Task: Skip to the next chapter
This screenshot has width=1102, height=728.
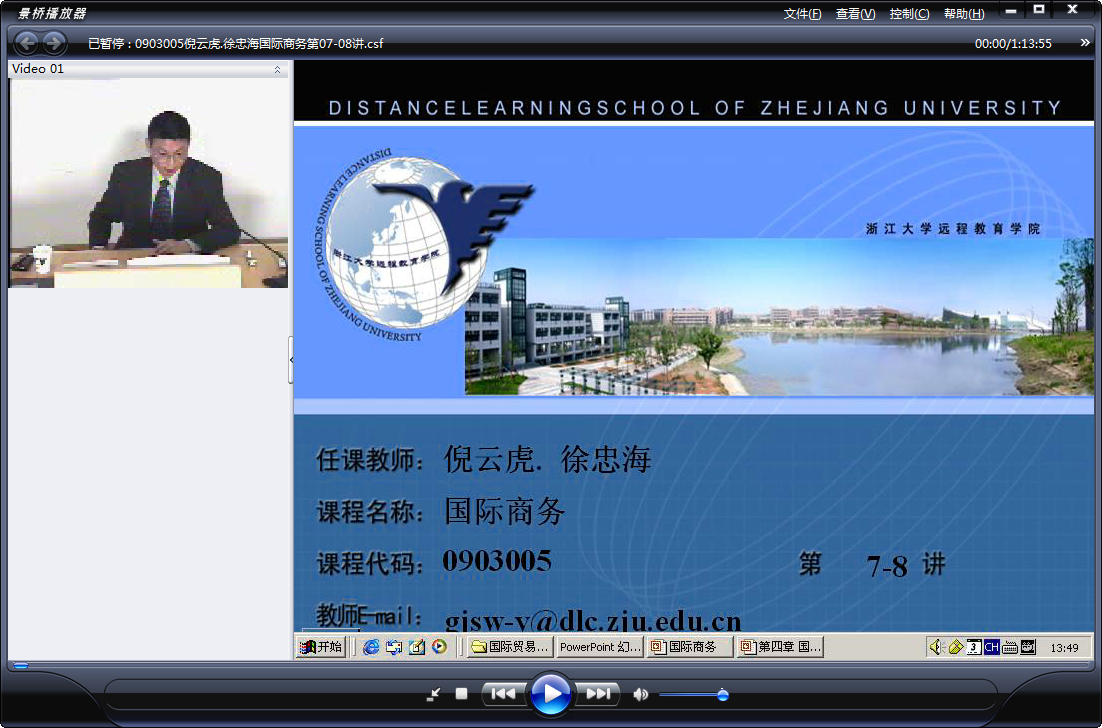Action: [598, 694]
